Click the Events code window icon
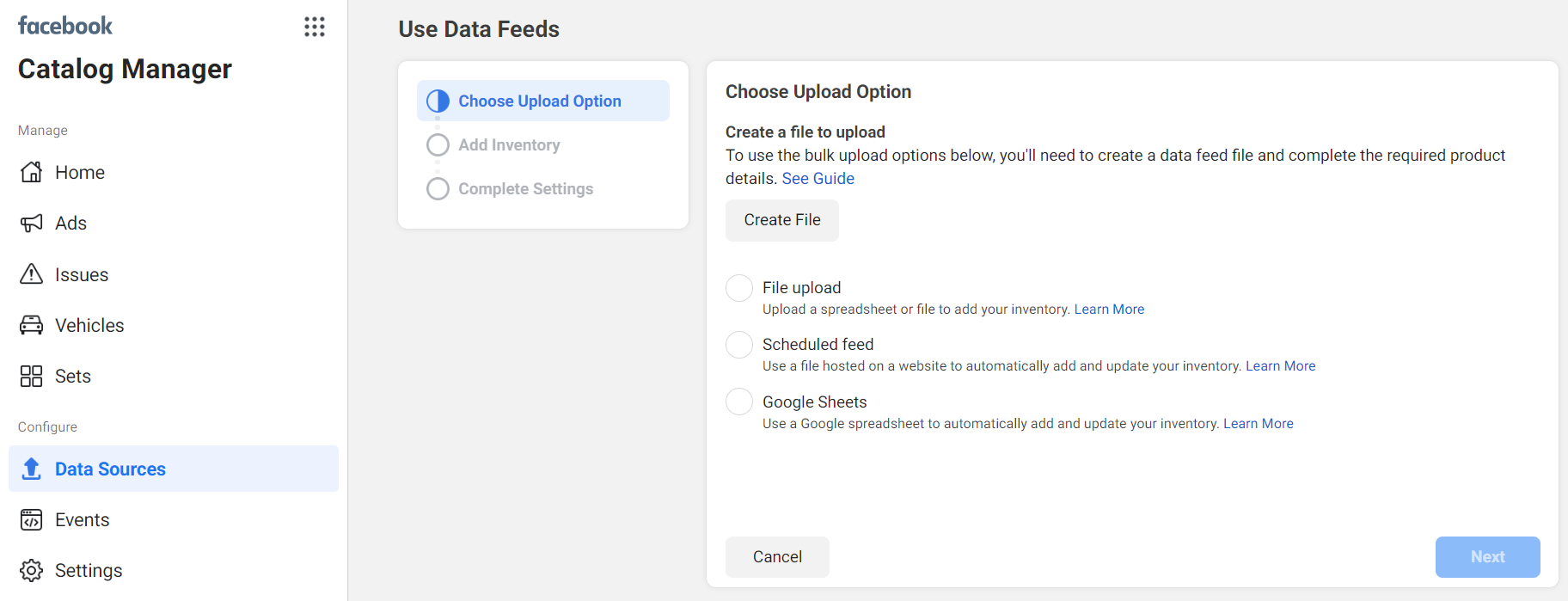This screenshot has height=601, width=1568. tap(31, 519)
